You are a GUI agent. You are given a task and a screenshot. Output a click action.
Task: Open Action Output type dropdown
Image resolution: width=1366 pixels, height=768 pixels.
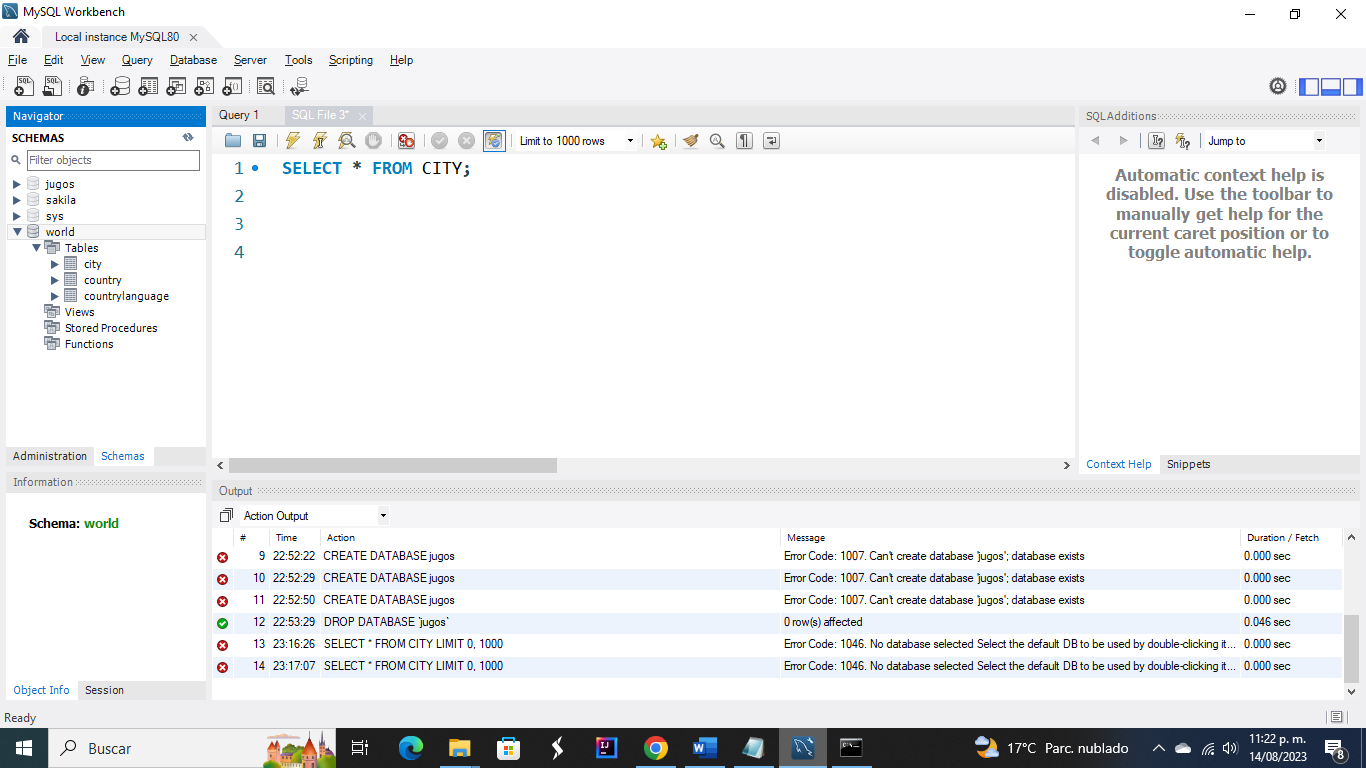383,516
